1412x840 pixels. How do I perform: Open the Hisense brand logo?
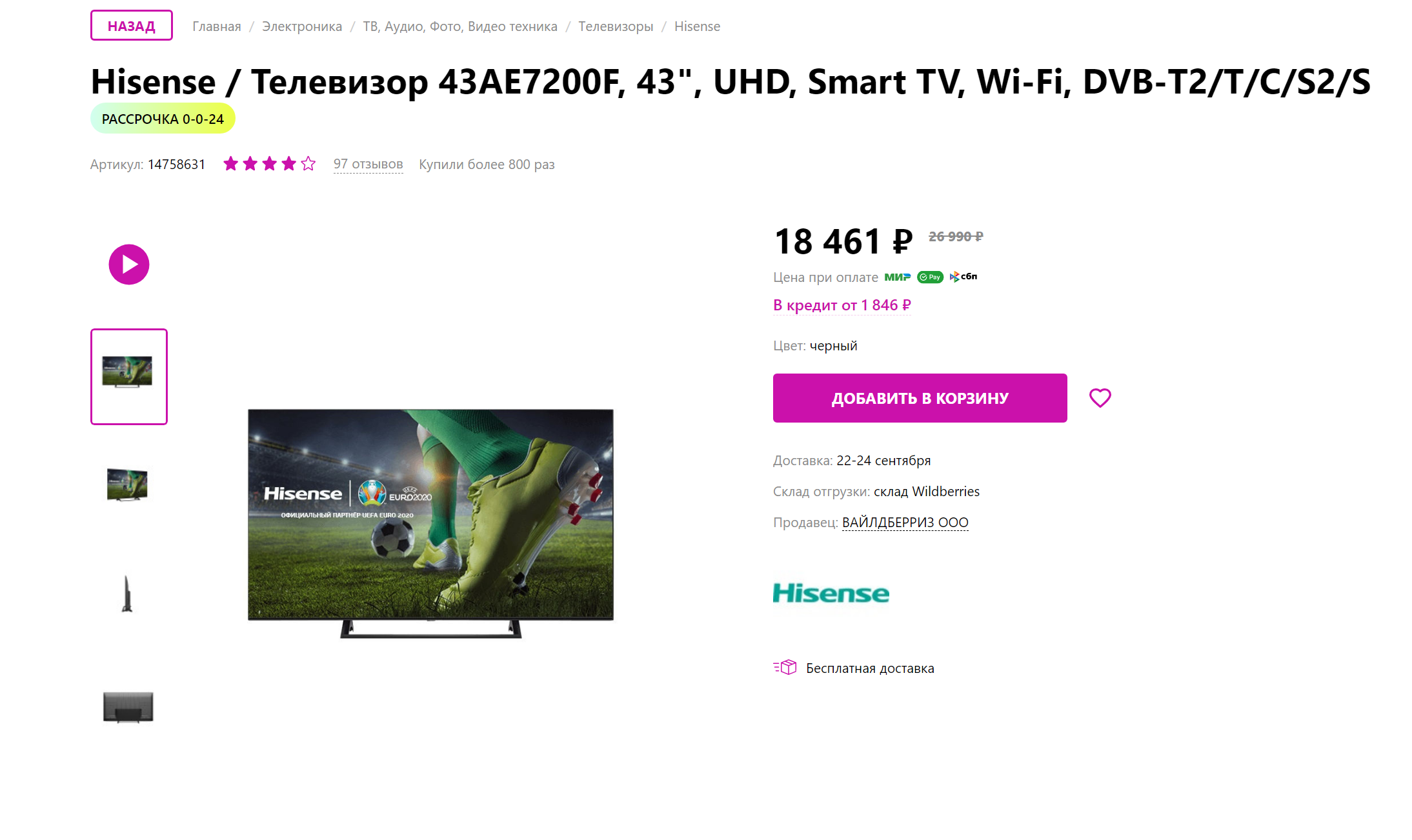coord(831,593)
